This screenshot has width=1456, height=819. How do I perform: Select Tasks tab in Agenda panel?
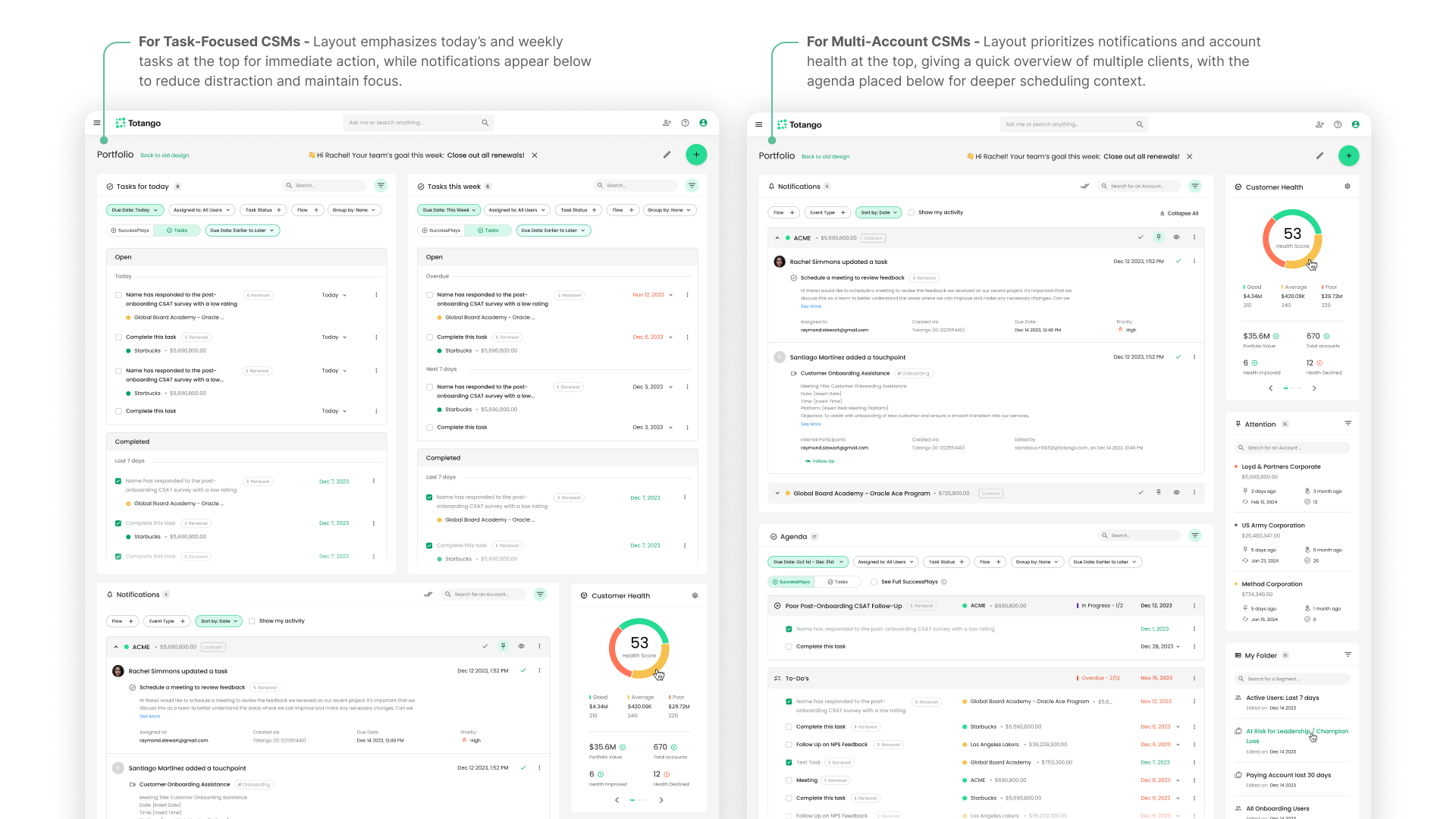pos(838,582)
